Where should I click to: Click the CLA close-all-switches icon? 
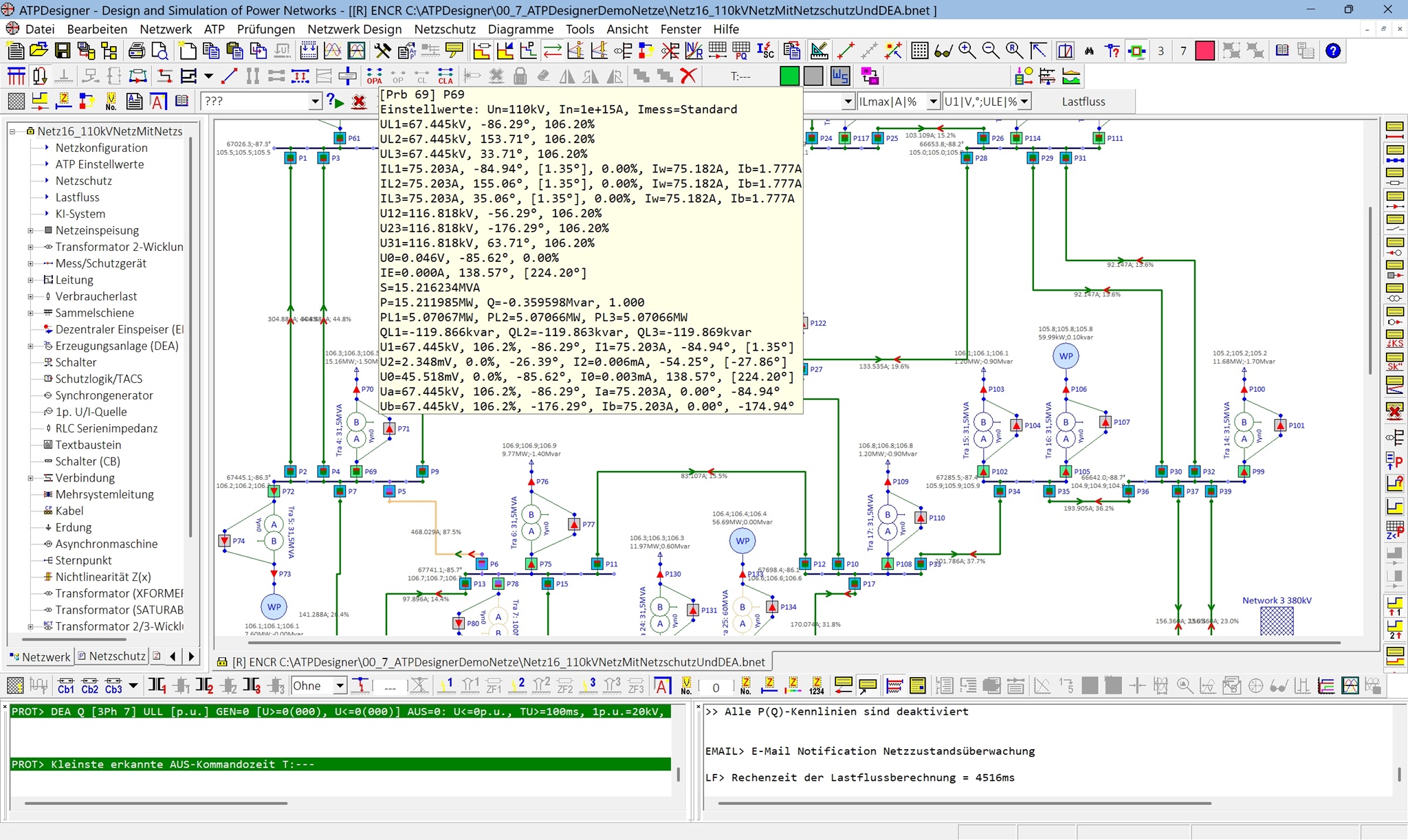click(x=445, y=76)
